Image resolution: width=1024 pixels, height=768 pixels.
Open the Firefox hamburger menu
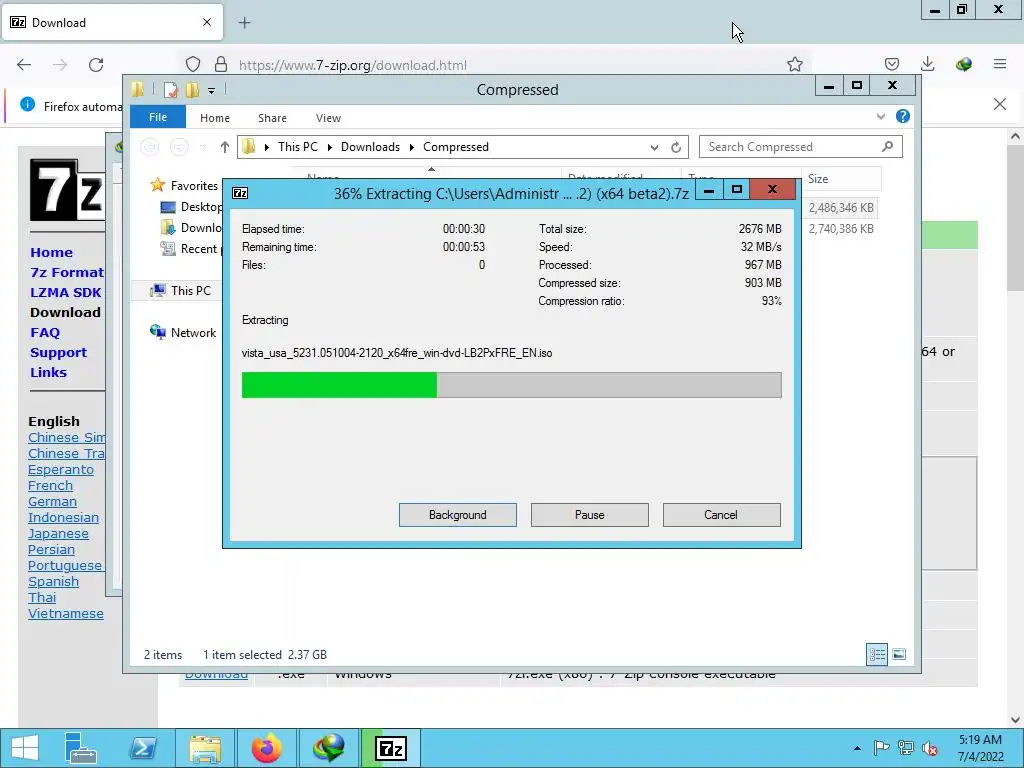pyautogui.click(x=1000, y=64)
